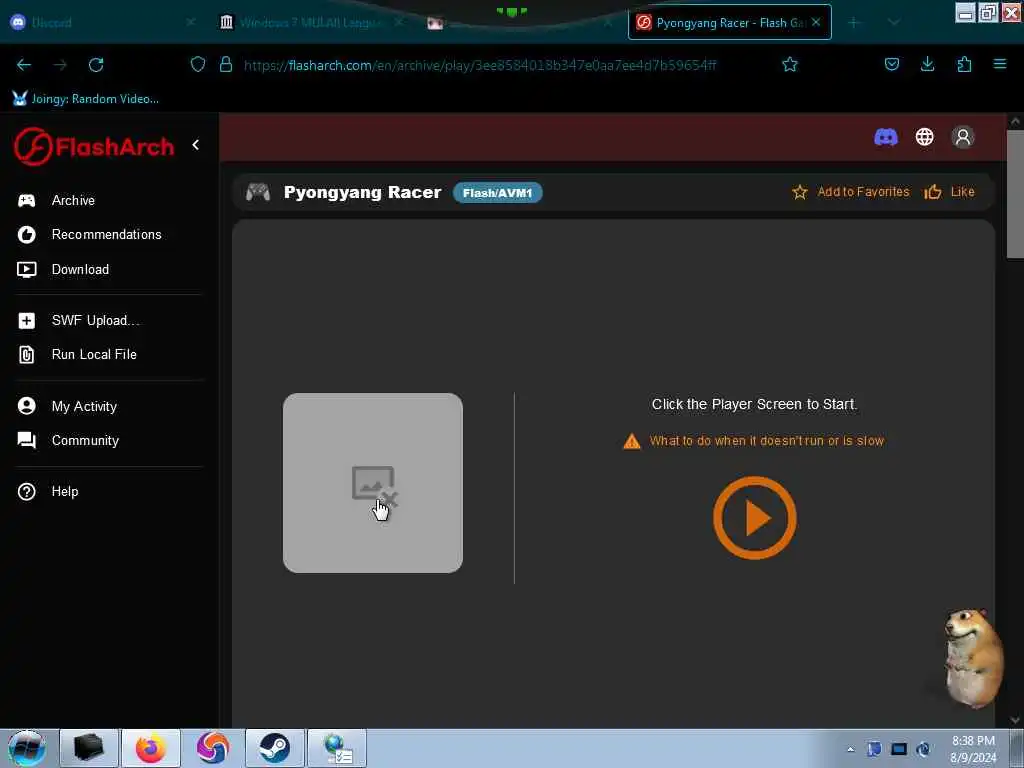
Task: Click the Run Local File document icon
Action: (x=27, y=354)
